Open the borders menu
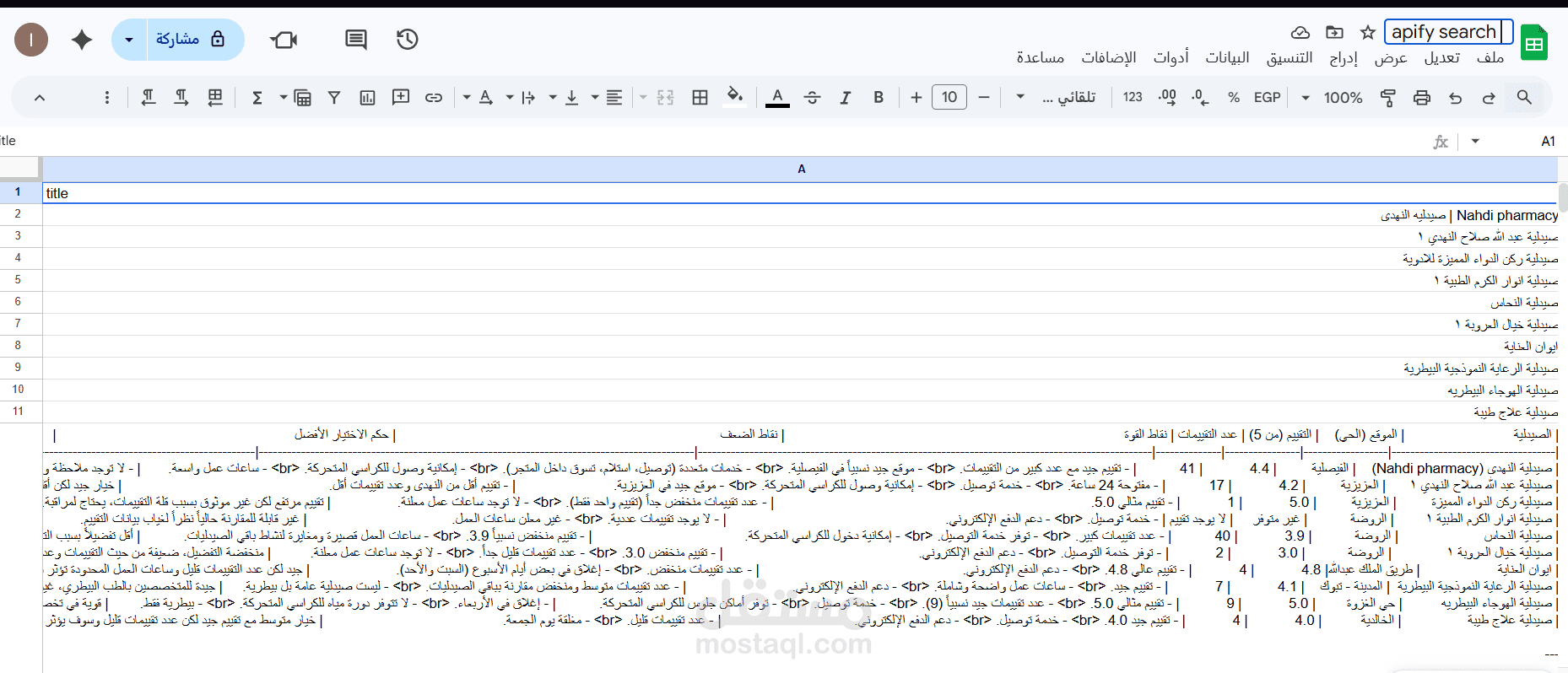The width and height of the screenshot is (1568, 673). coord(700,98)
